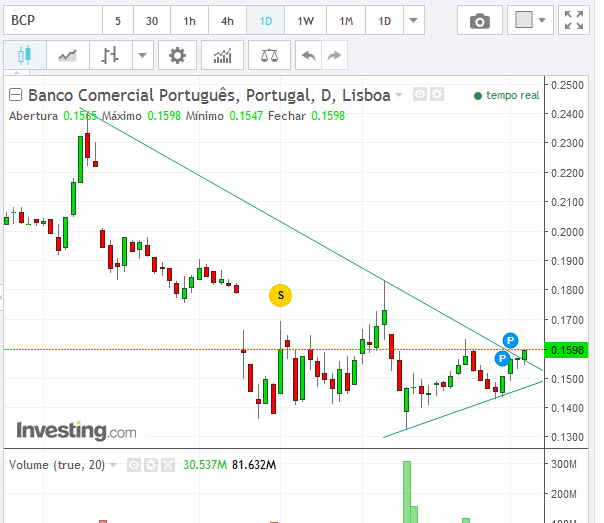
Task: Collapse the toolbar with small up arrow
Action: 16,72
